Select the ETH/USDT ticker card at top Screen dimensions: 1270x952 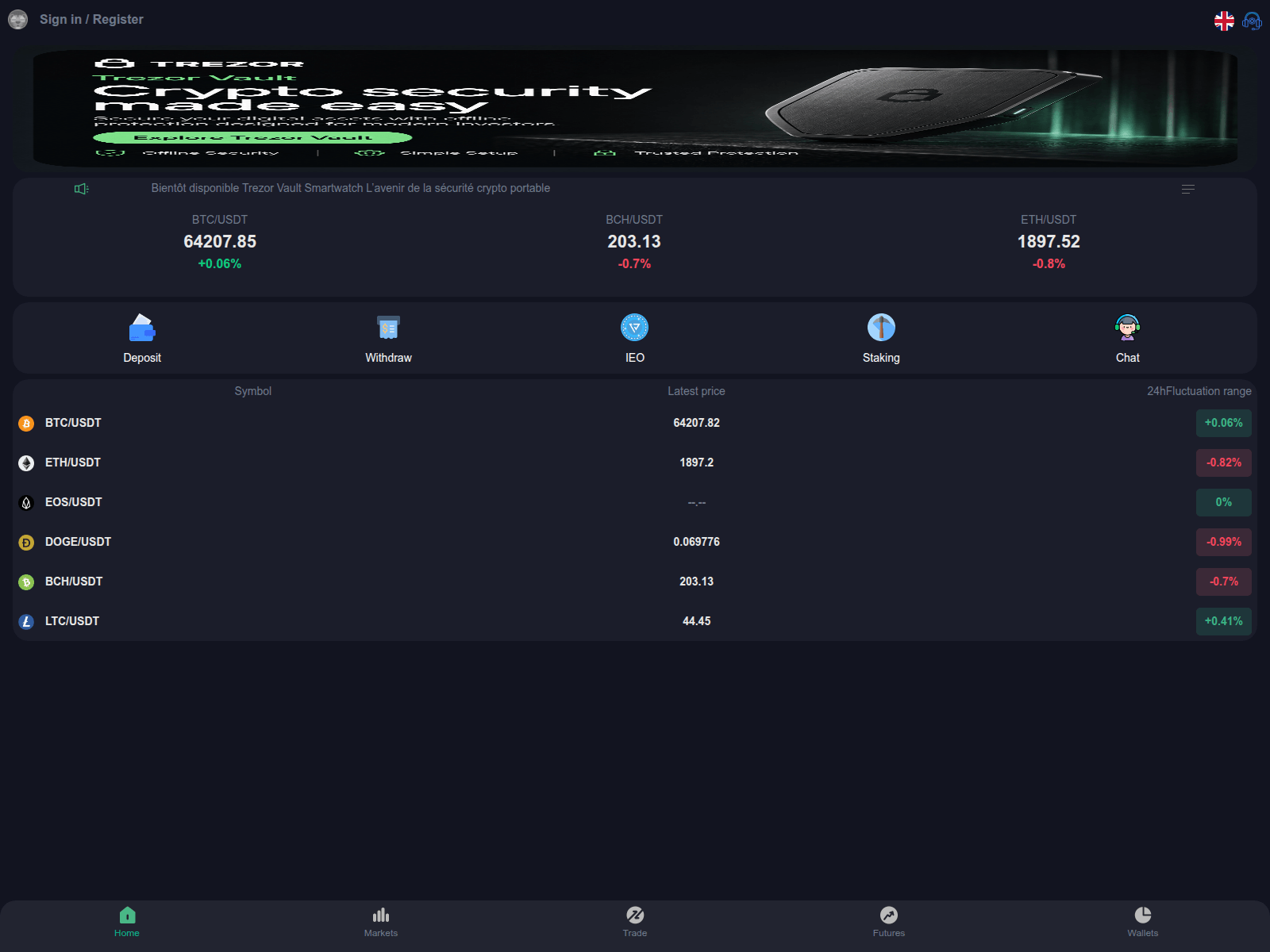1049,242
